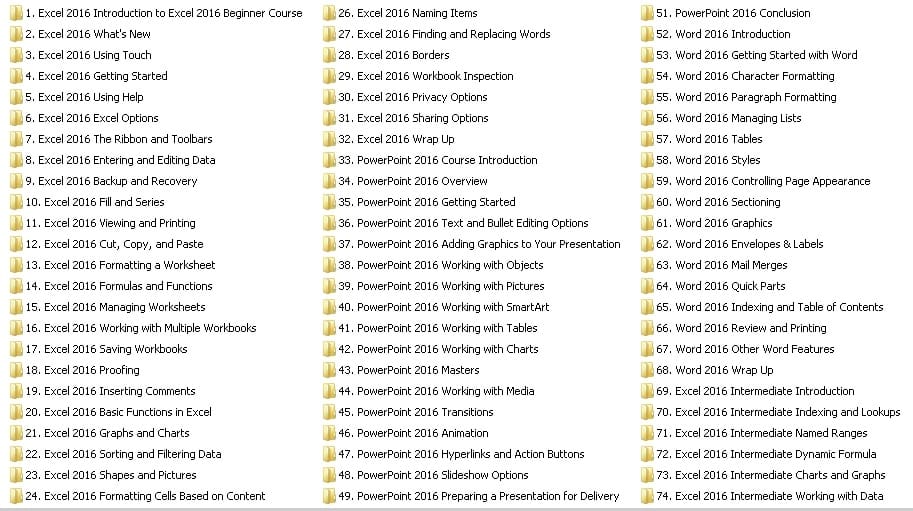Click '16. Excel 2016 Working with Multiple Workbooks'

[140, 328]
